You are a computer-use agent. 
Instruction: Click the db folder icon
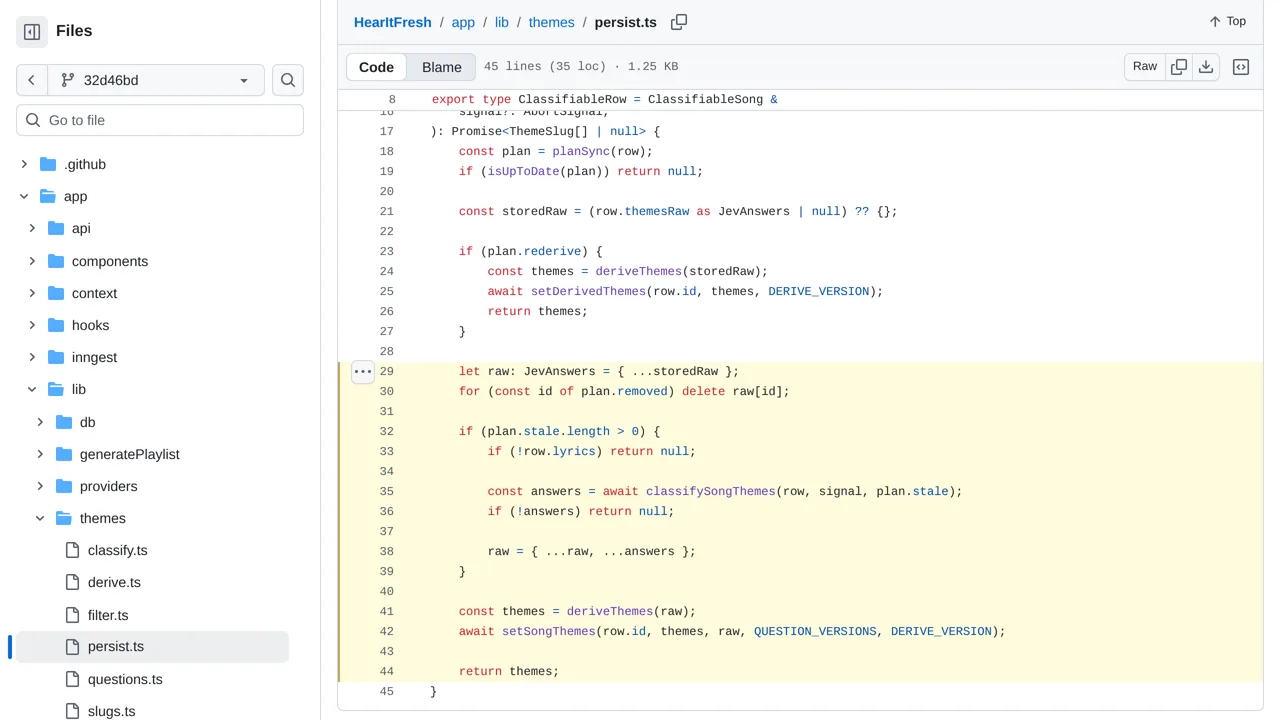64,422
